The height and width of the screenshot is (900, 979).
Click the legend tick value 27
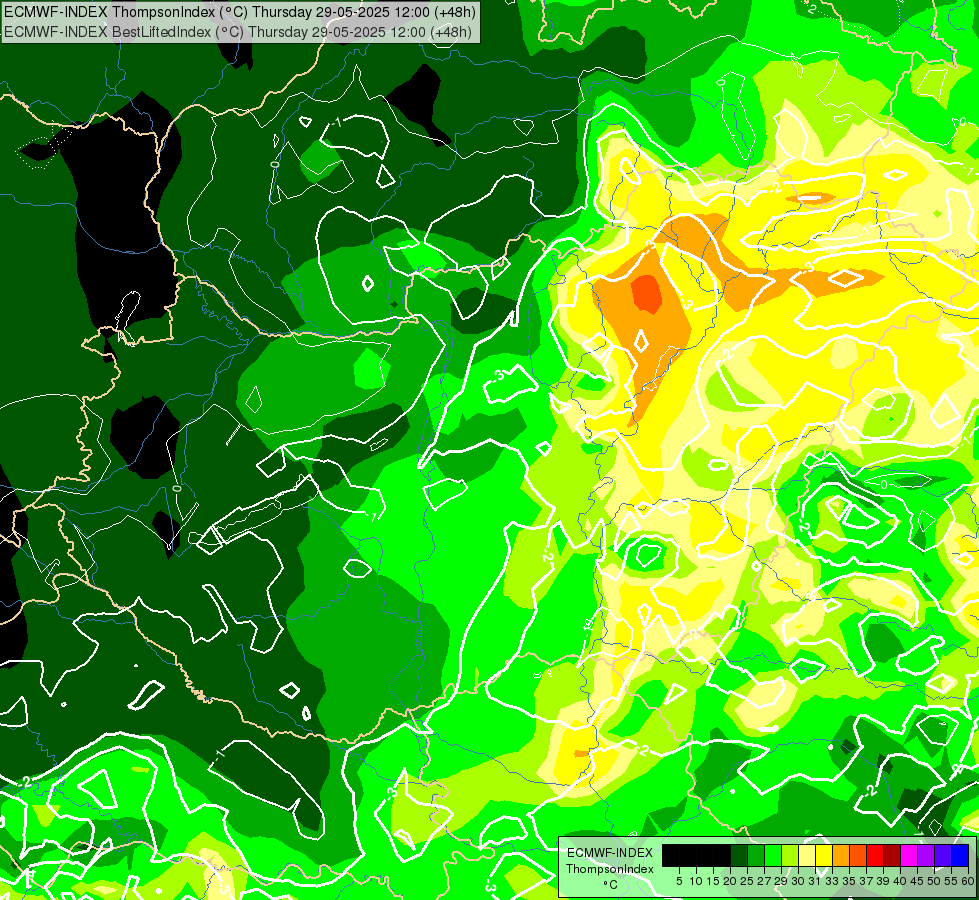click(x=764, y=881)
